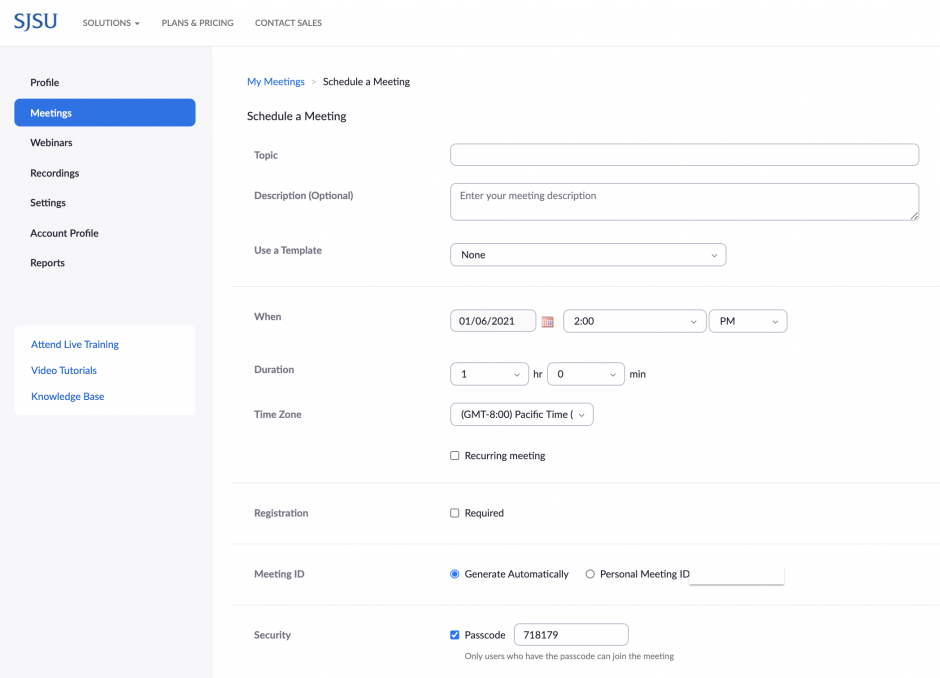Uncheck the Passcode checkbox
This screenshot has height=678, width=940.
[455, 635]
